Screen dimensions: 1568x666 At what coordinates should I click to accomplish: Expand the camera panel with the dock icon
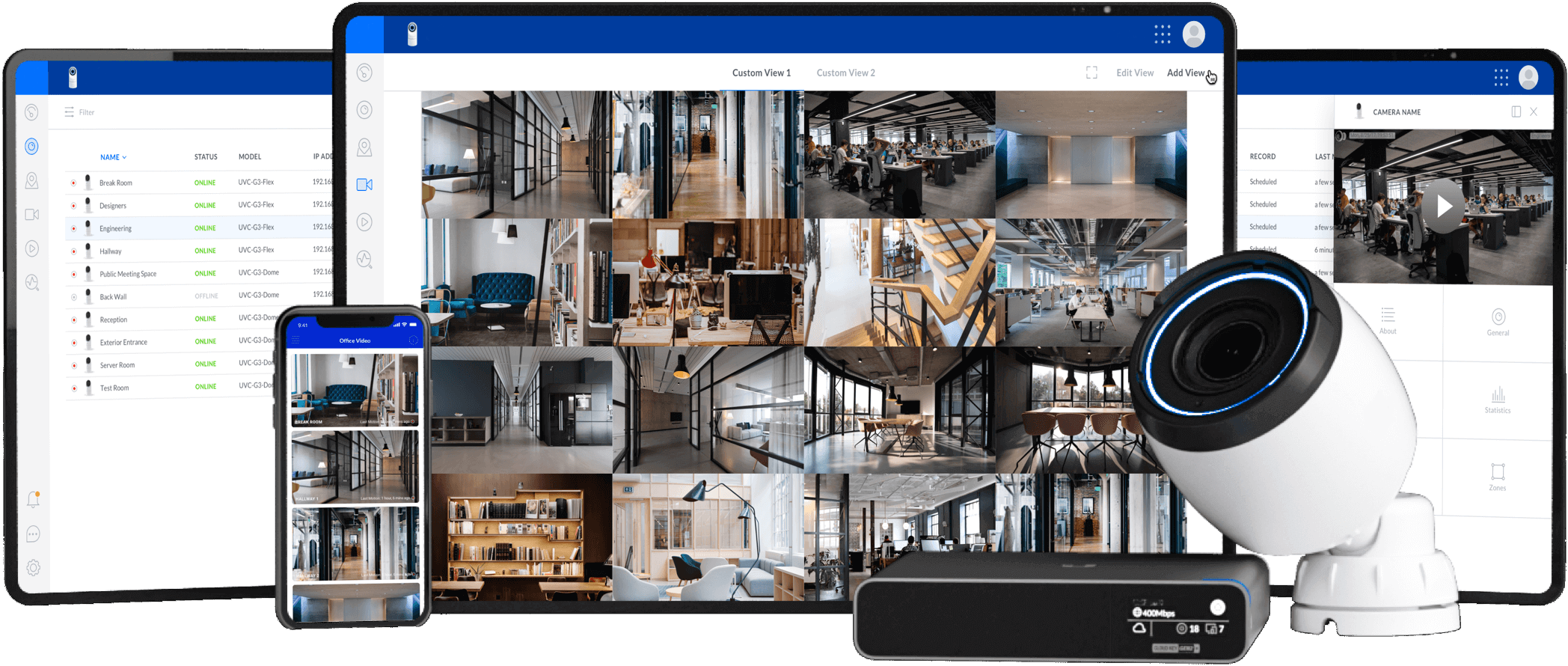1516,111
